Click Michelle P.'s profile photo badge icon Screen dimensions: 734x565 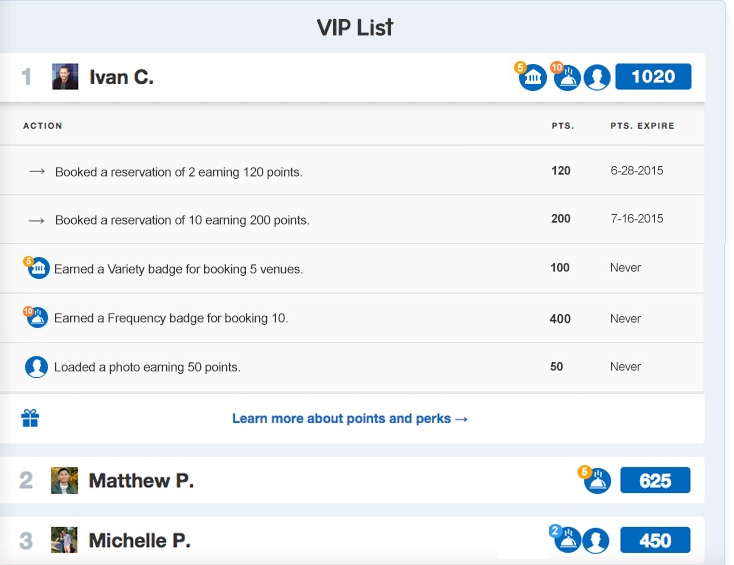click(x=596, y=541)
